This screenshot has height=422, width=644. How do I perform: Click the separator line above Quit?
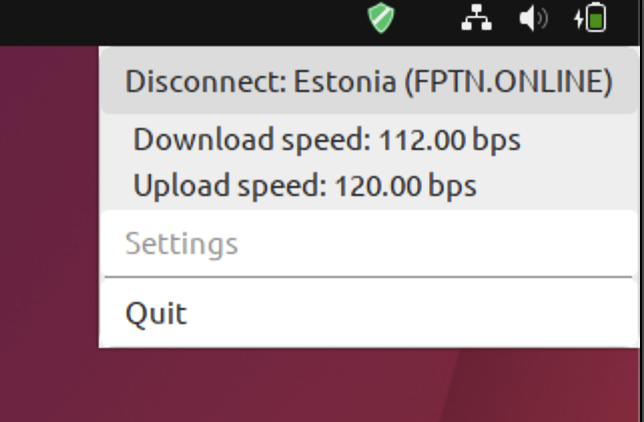368,277
